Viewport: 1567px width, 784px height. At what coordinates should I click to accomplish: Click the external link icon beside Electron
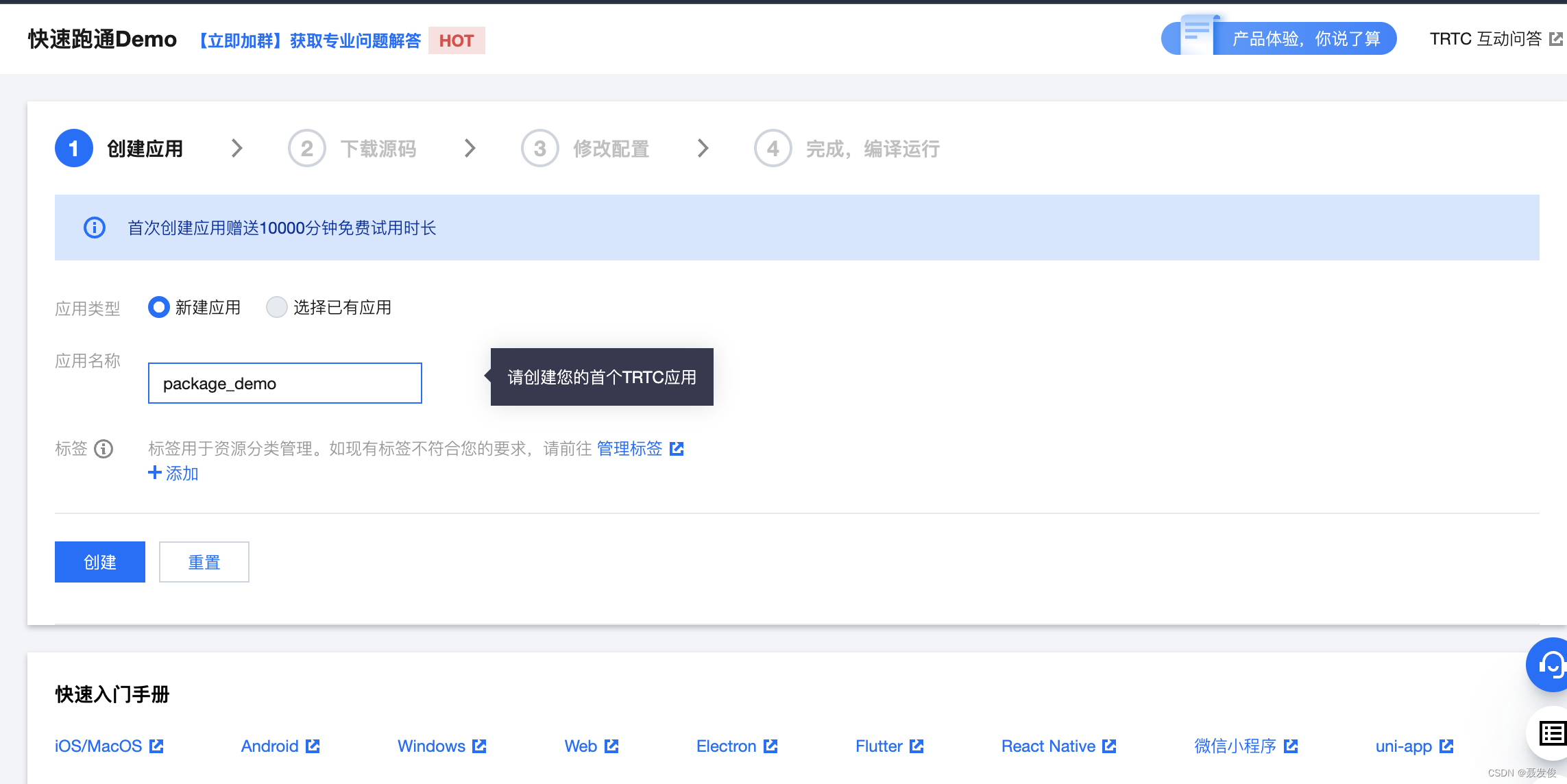tap(770, 746)
